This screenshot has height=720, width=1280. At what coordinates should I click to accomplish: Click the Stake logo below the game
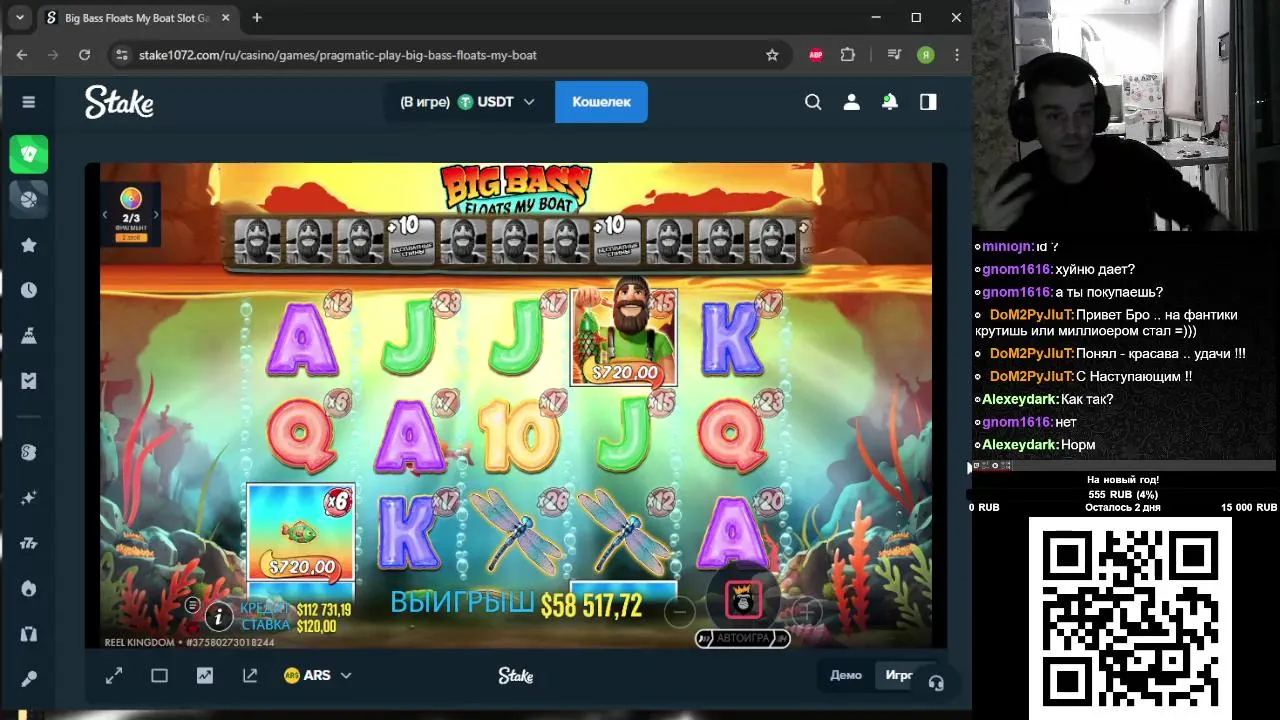click(516, 676)
